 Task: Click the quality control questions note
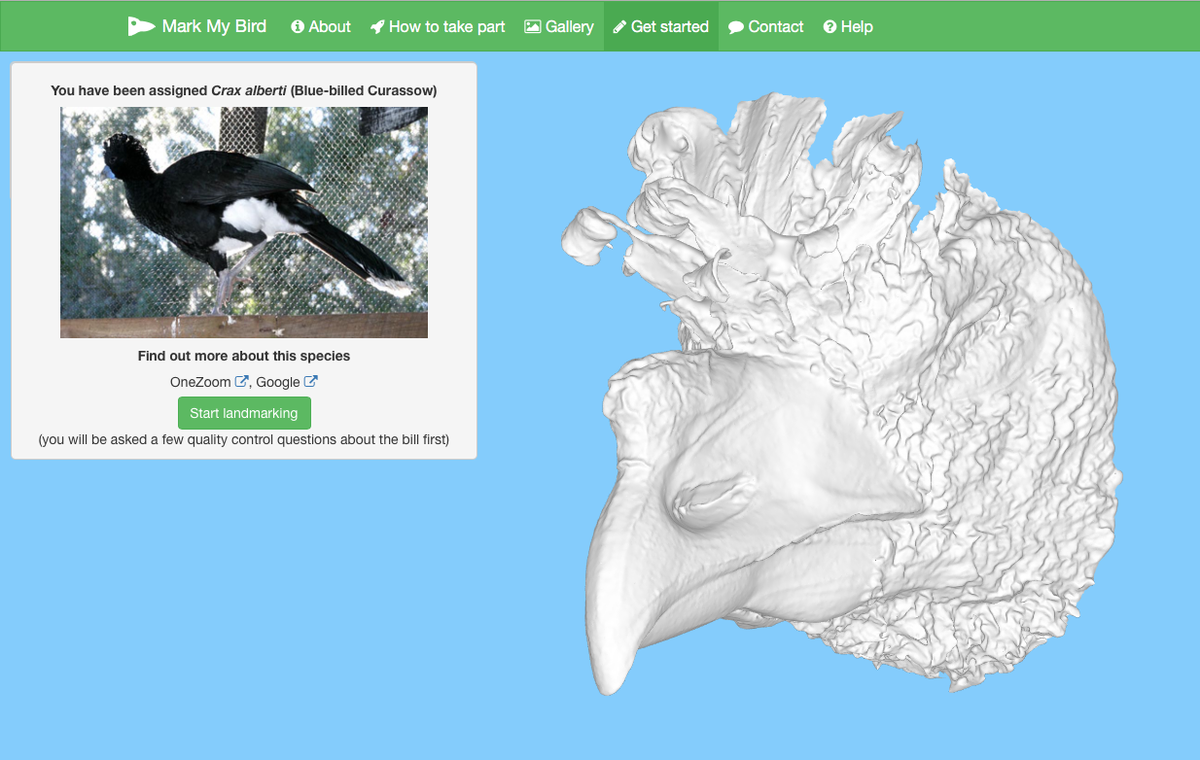coord(244,439)
